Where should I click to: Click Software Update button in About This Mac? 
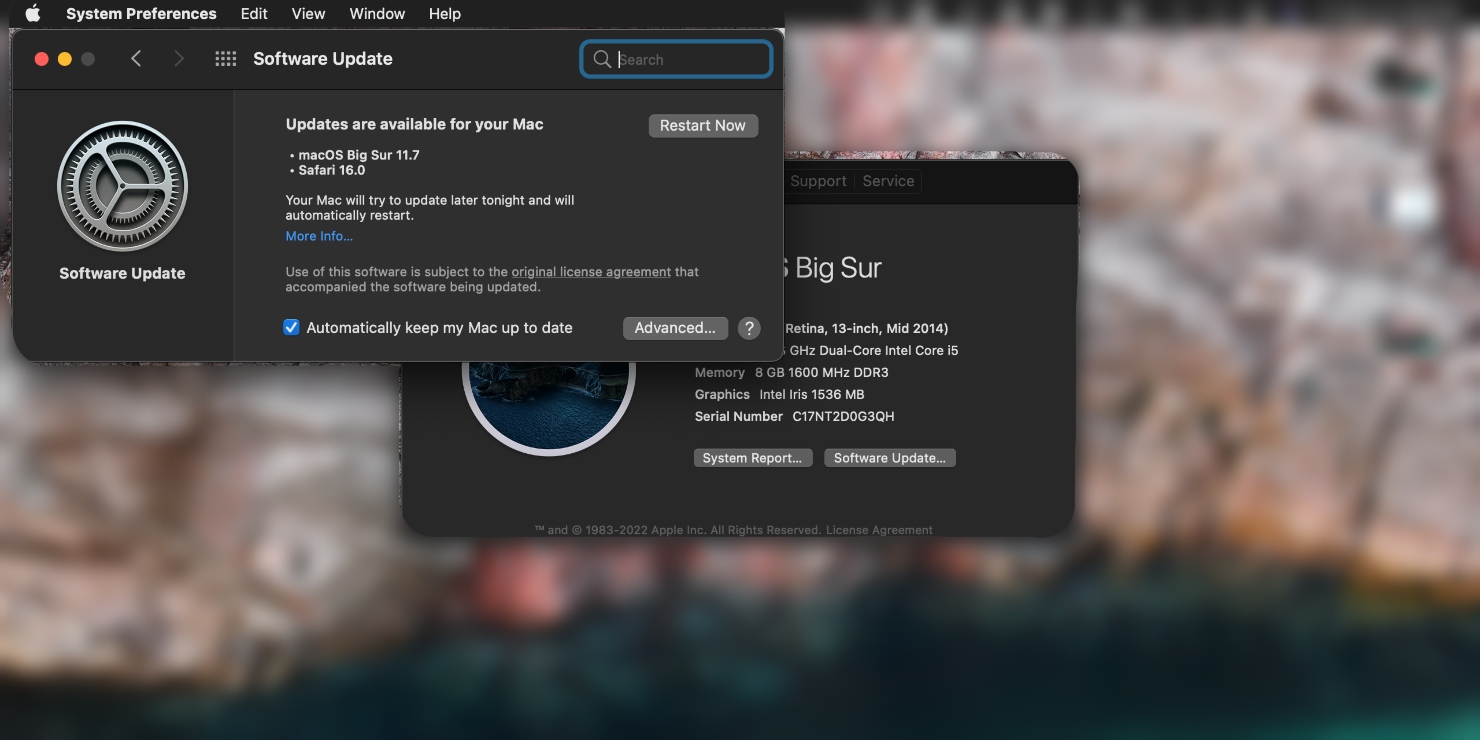pyautogui.click(x=890, y=458)
